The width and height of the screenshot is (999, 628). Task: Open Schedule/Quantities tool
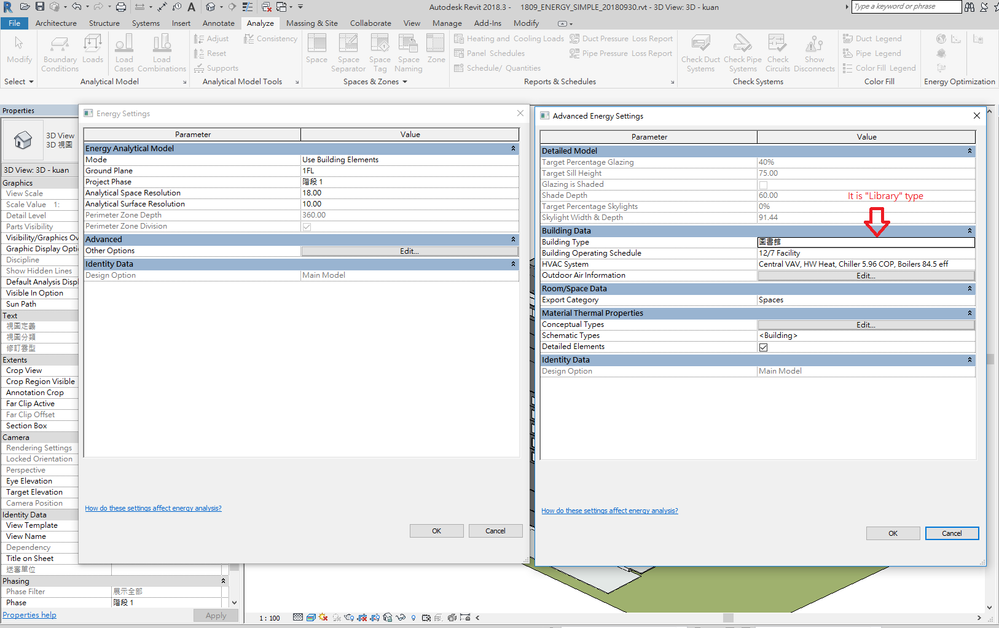click(497, 68)
